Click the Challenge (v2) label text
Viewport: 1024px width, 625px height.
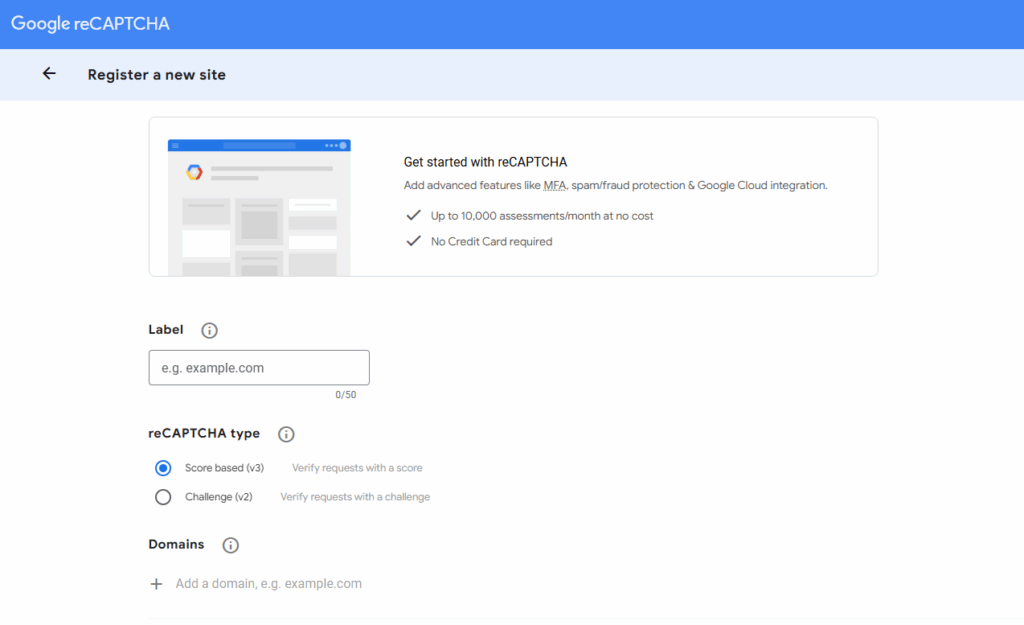219,497
